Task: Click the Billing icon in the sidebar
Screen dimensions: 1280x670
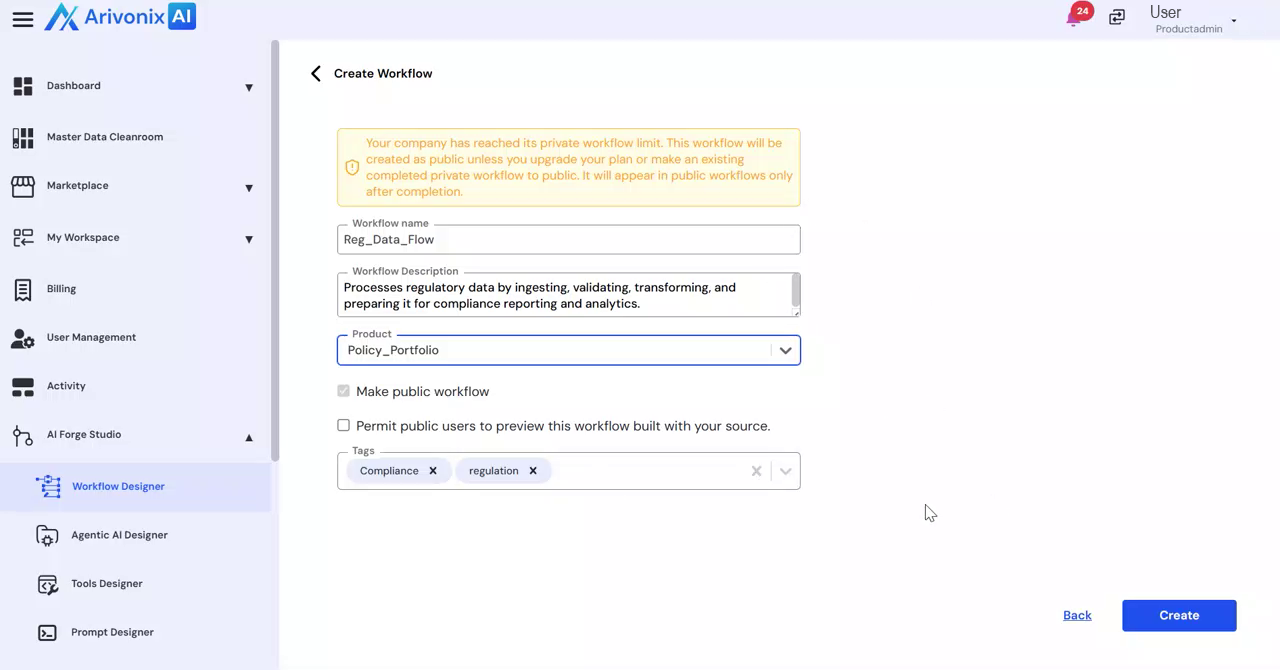Action: click(x=23, y=289)
